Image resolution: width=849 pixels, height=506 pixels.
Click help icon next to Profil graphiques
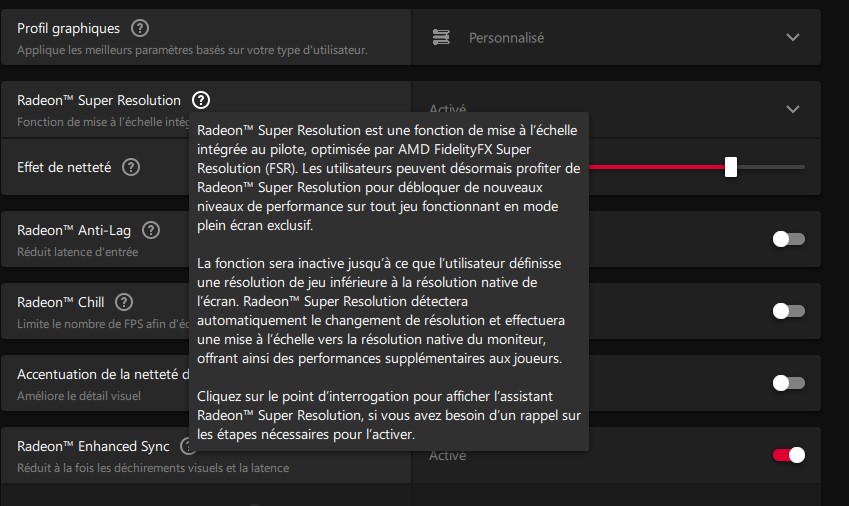tap(140, 28)
